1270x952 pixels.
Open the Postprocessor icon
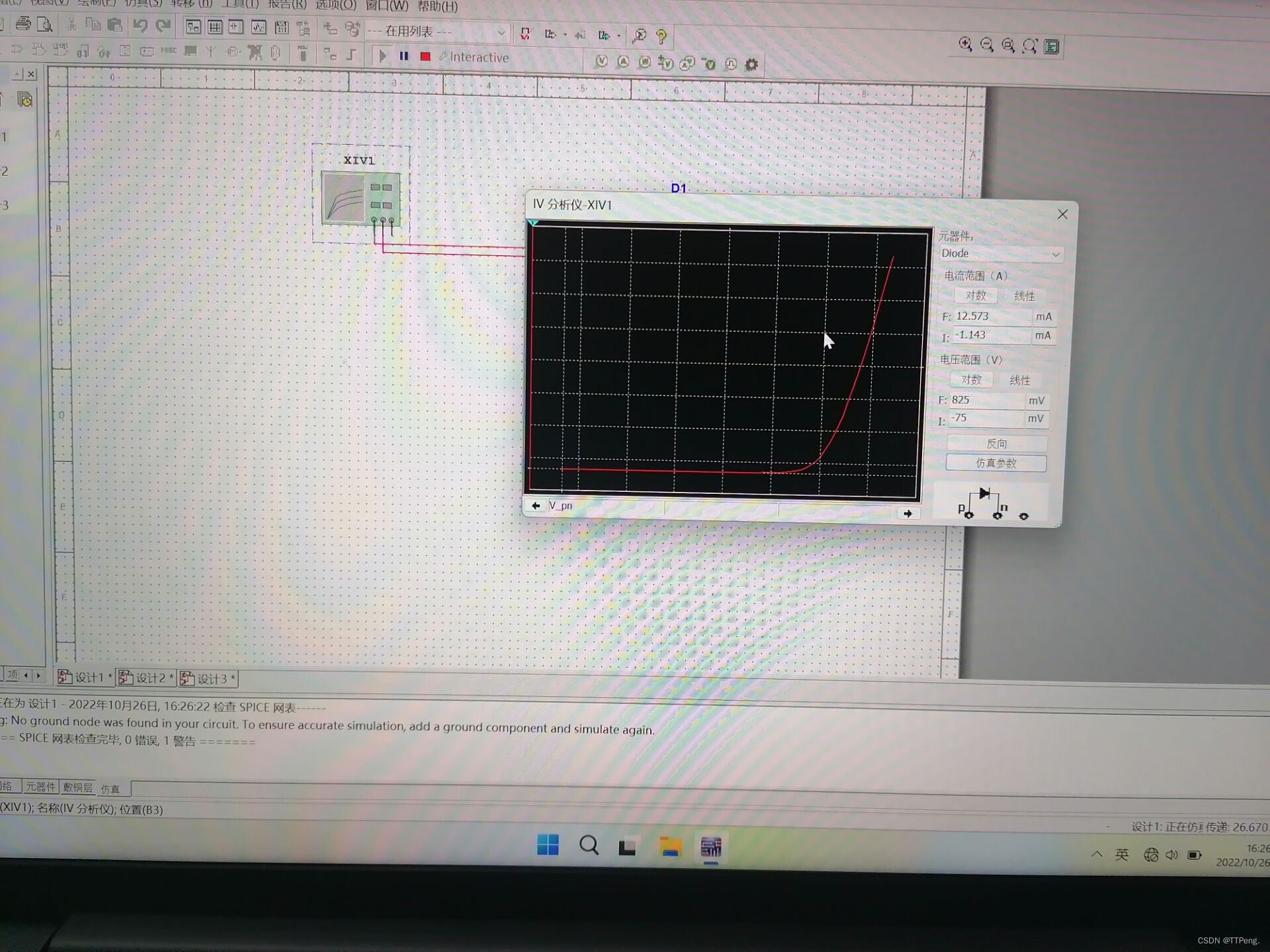tap(281, 28)
